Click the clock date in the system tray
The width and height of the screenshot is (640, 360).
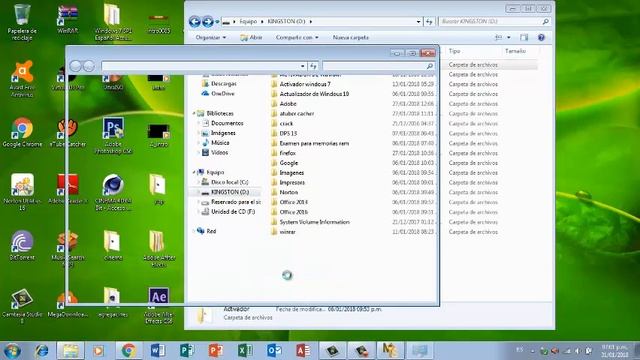(x=615, y=355)
